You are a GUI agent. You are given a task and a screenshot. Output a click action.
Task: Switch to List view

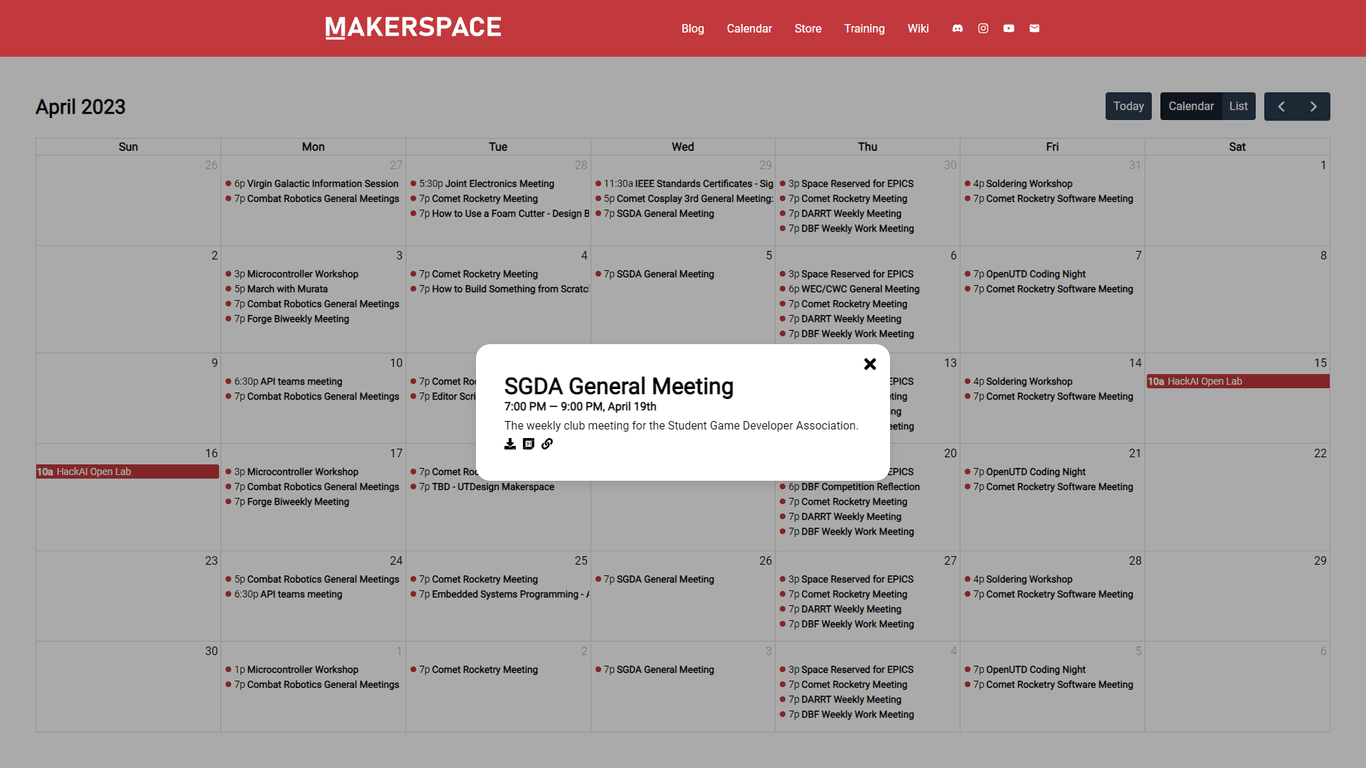1239,105
